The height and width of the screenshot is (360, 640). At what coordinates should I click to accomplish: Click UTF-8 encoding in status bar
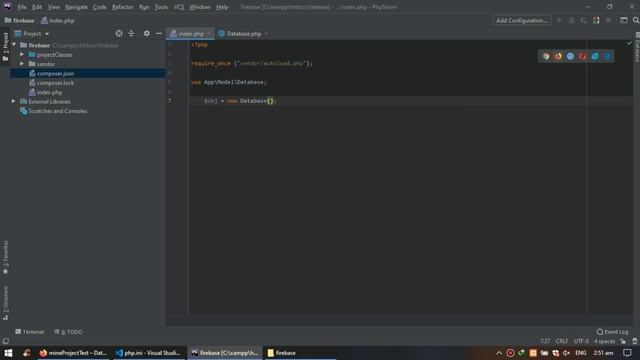581,341
